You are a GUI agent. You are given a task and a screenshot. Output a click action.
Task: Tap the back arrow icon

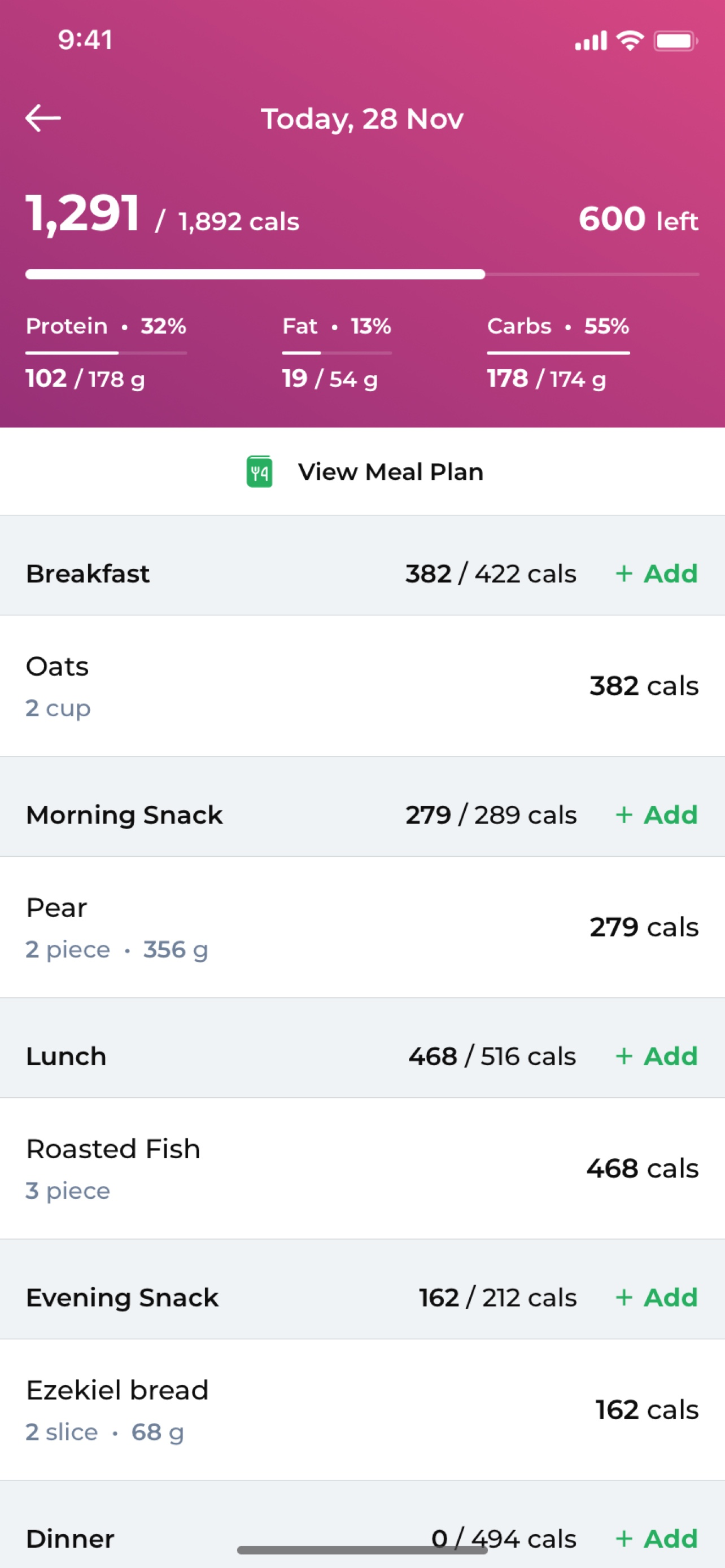click(x=42, y=118)
